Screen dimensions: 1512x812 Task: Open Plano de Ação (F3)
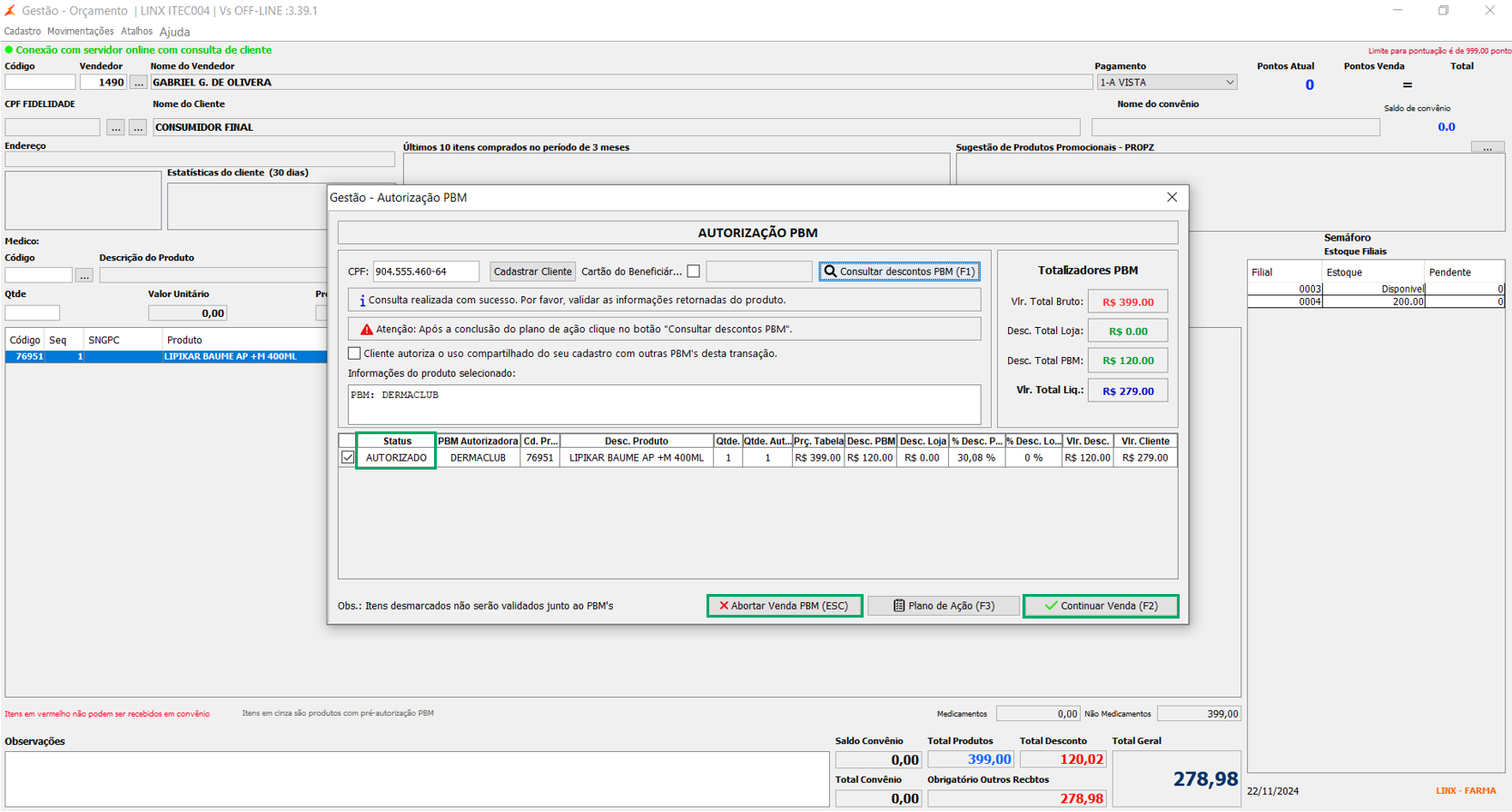[x=944, y=606]
